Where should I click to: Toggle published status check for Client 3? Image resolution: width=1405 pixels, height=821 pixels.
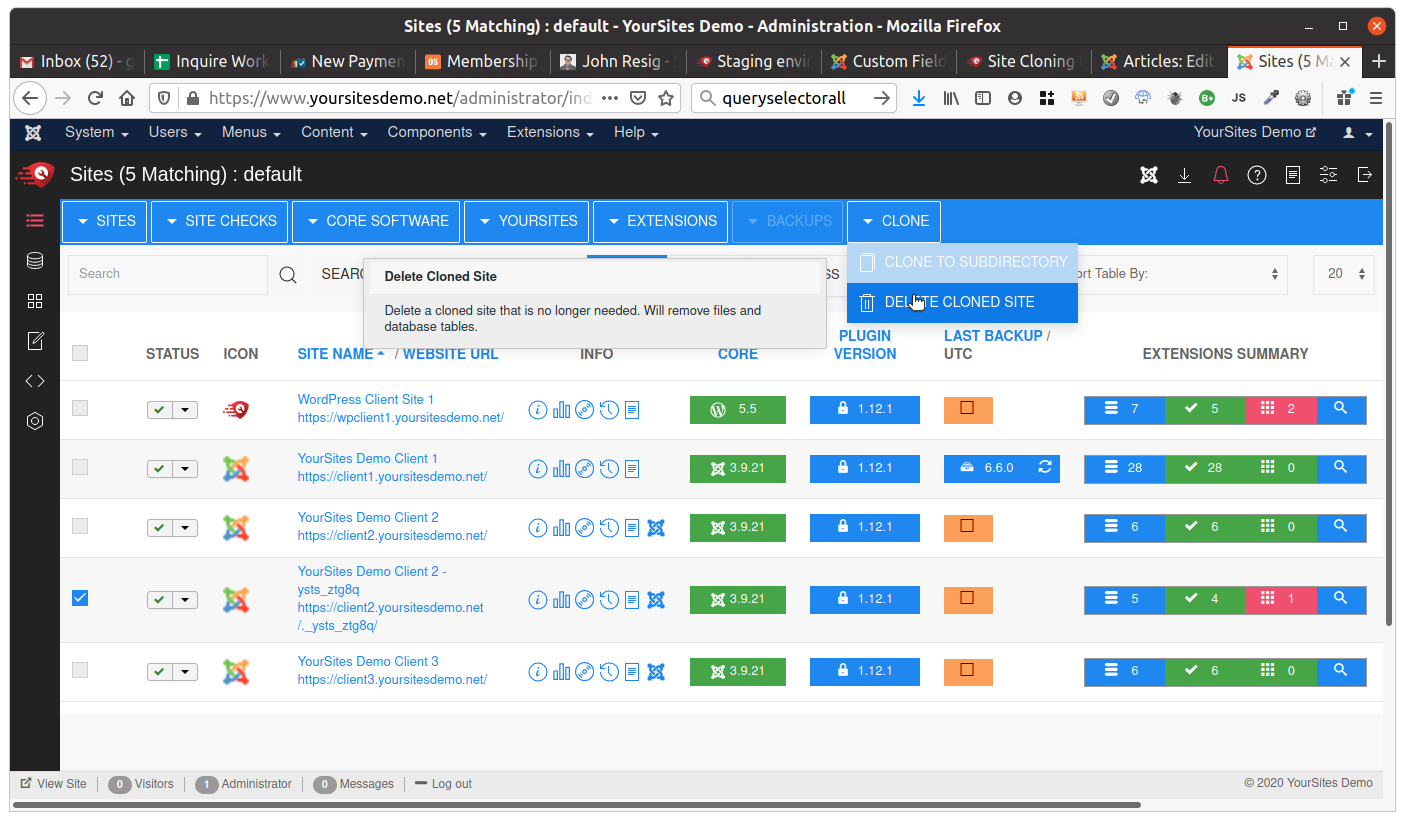(x=160, y=672)
